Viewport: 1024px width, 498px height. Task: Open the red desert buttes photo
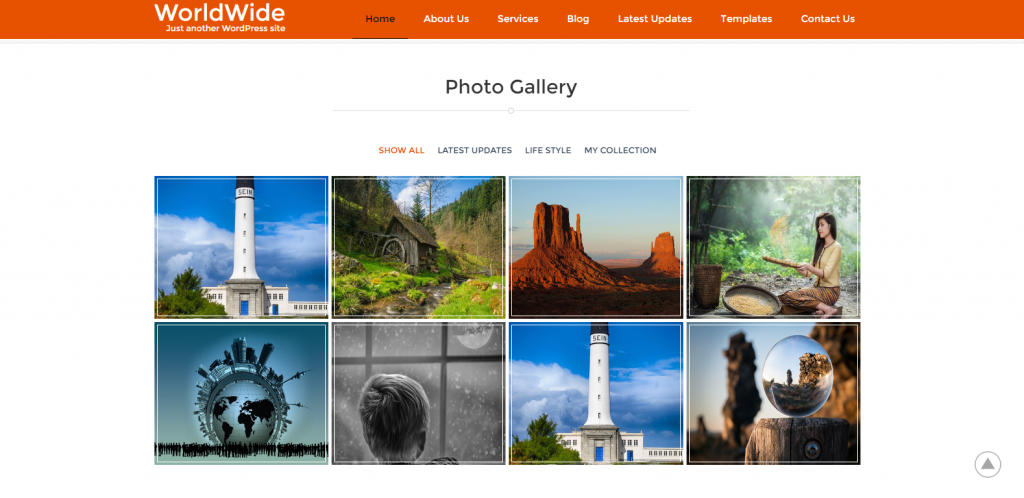pyautogui.click(x=596, y=247)
